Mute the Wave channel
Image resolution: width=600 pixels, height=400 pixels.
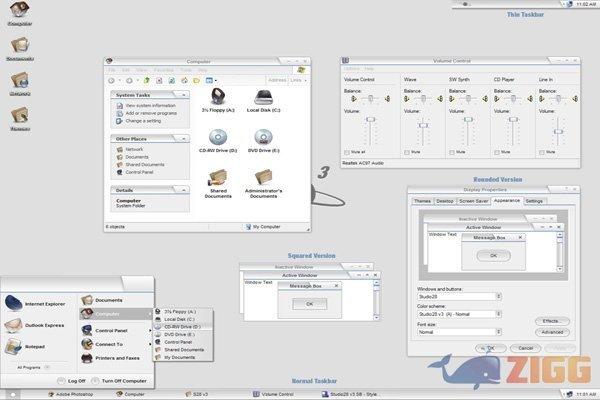coord(407,152)
